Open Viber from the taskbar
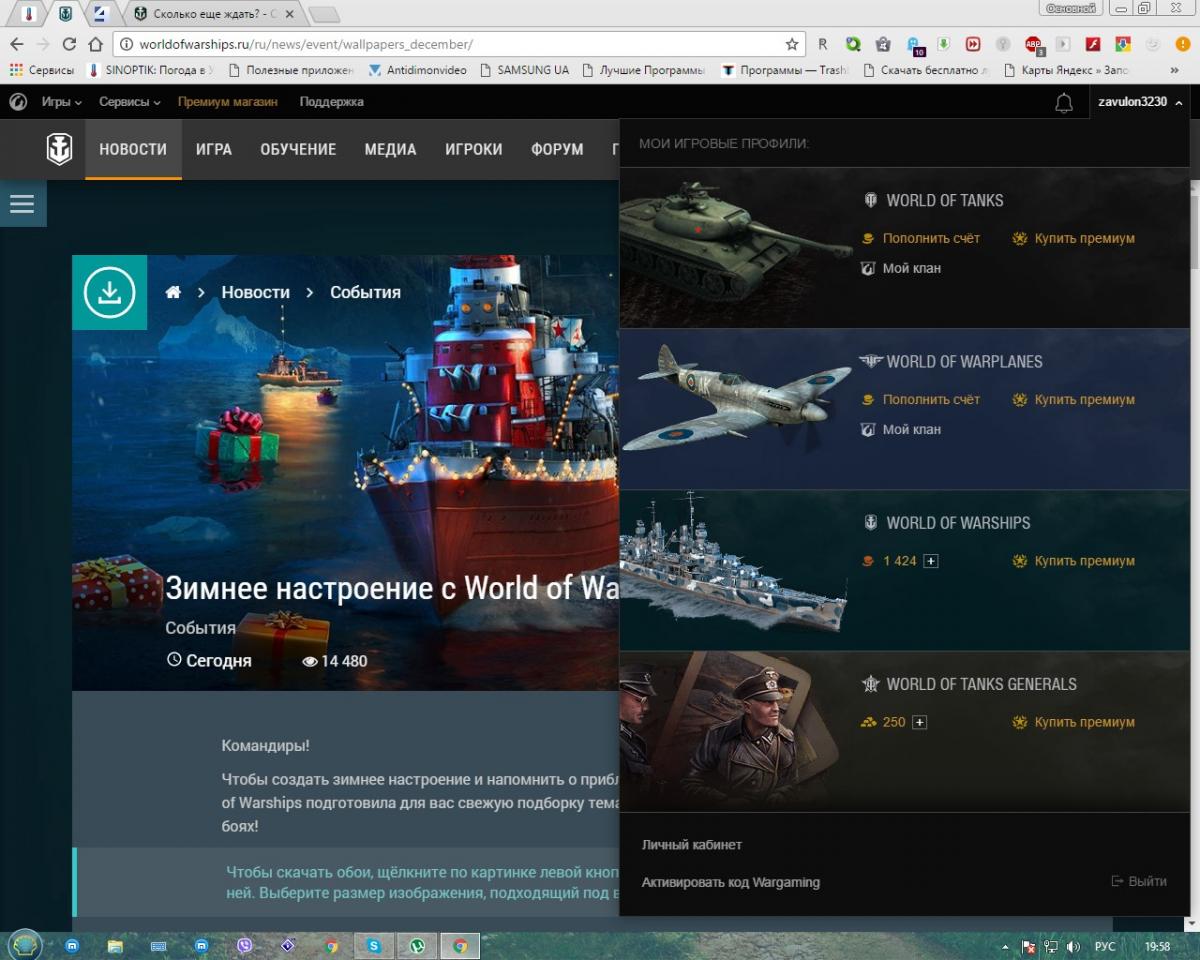Image resolution: width=1200 pixels, height=960 pixels. point(246,945)
